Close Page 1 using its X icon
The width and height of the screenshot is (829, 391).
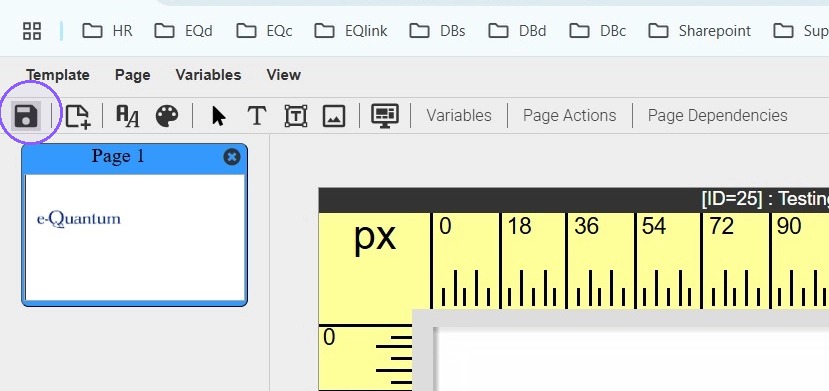pyautogui.click(x=232, y=156)
